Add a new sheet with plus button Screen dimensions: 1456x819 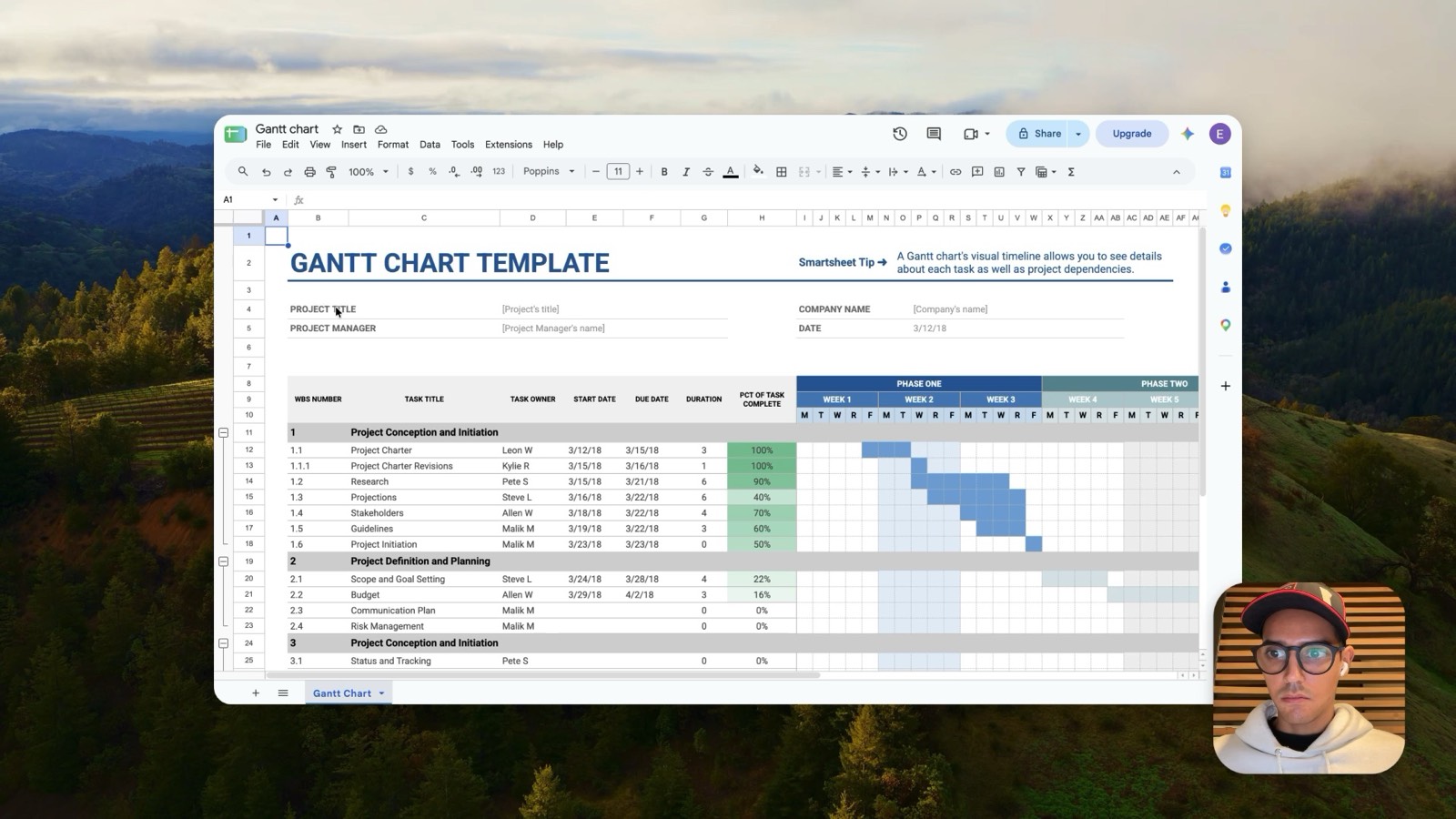point(256,693)
